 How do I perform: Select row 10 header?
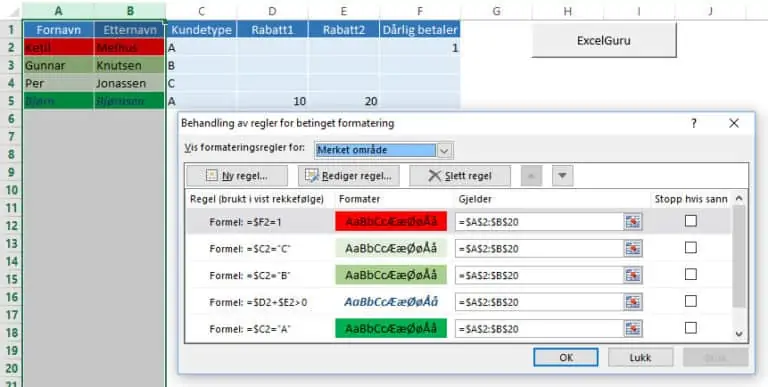click(11, 190)
